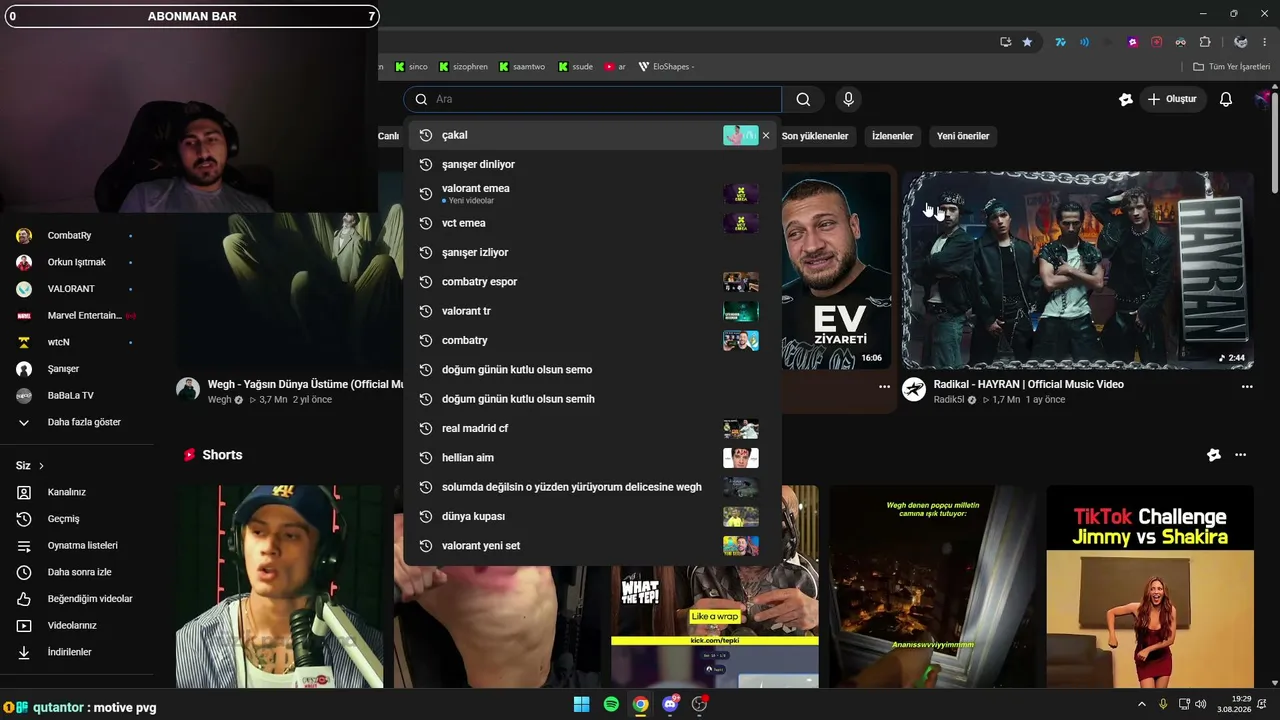Start voice search with the microphone
The image size is (1280, 720).
848,99
